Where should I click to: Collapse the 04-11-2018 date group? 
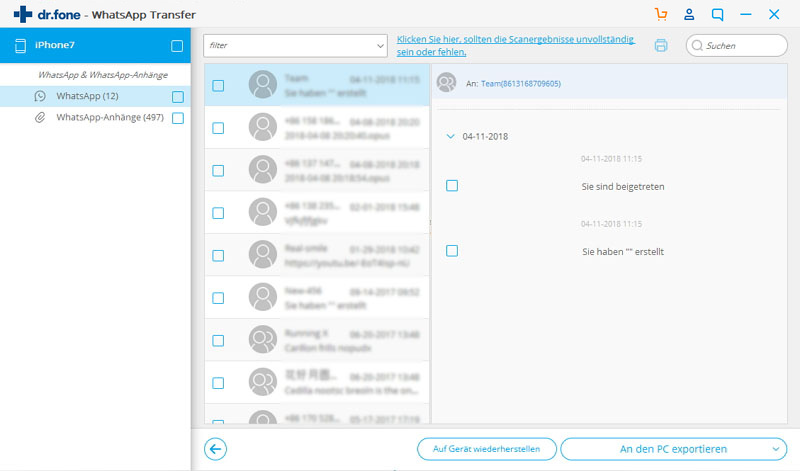(451, 136)
